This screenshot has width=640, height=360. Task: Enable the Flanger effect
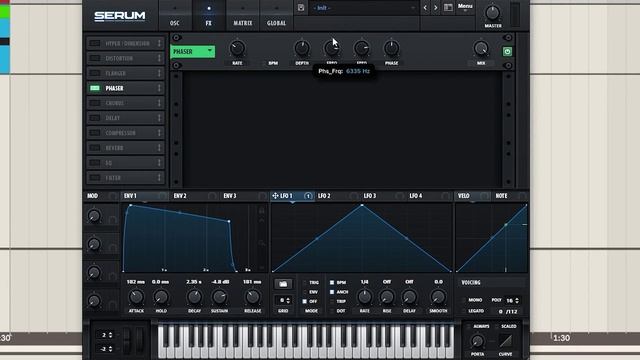(95, 73)
